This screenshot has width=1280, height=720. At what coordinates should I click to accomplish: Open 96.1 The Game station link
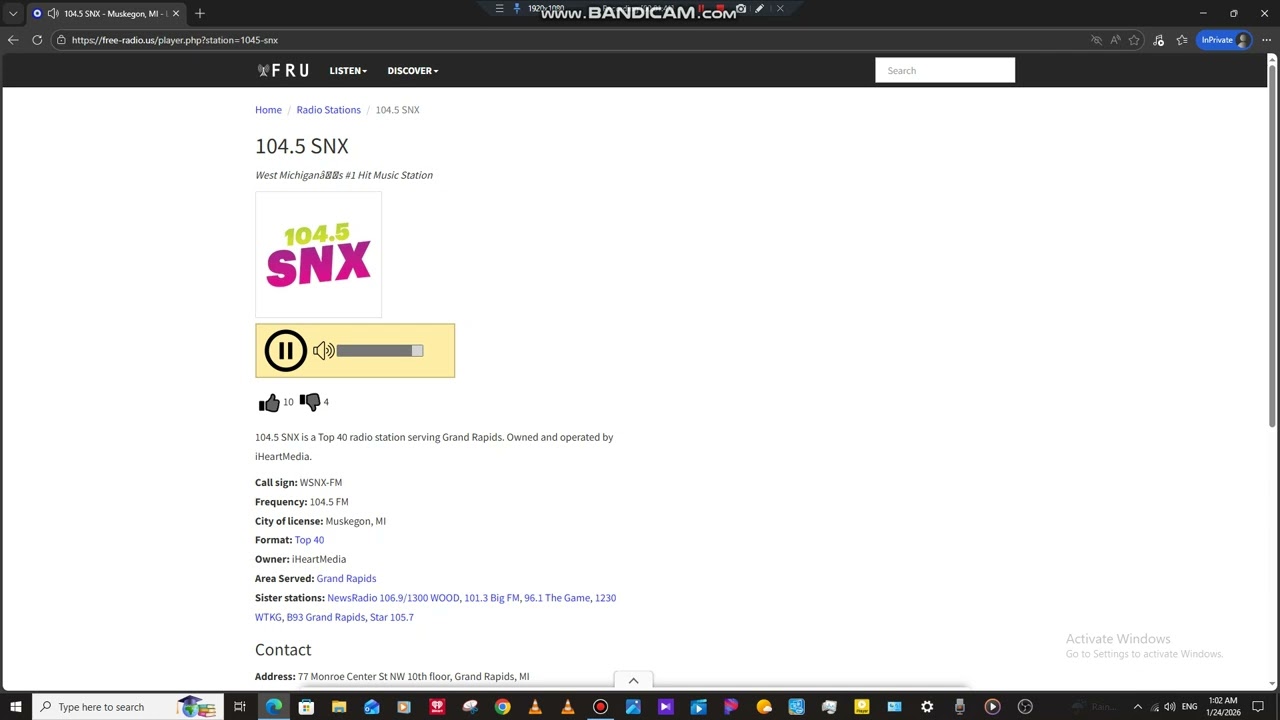(557, 598)
